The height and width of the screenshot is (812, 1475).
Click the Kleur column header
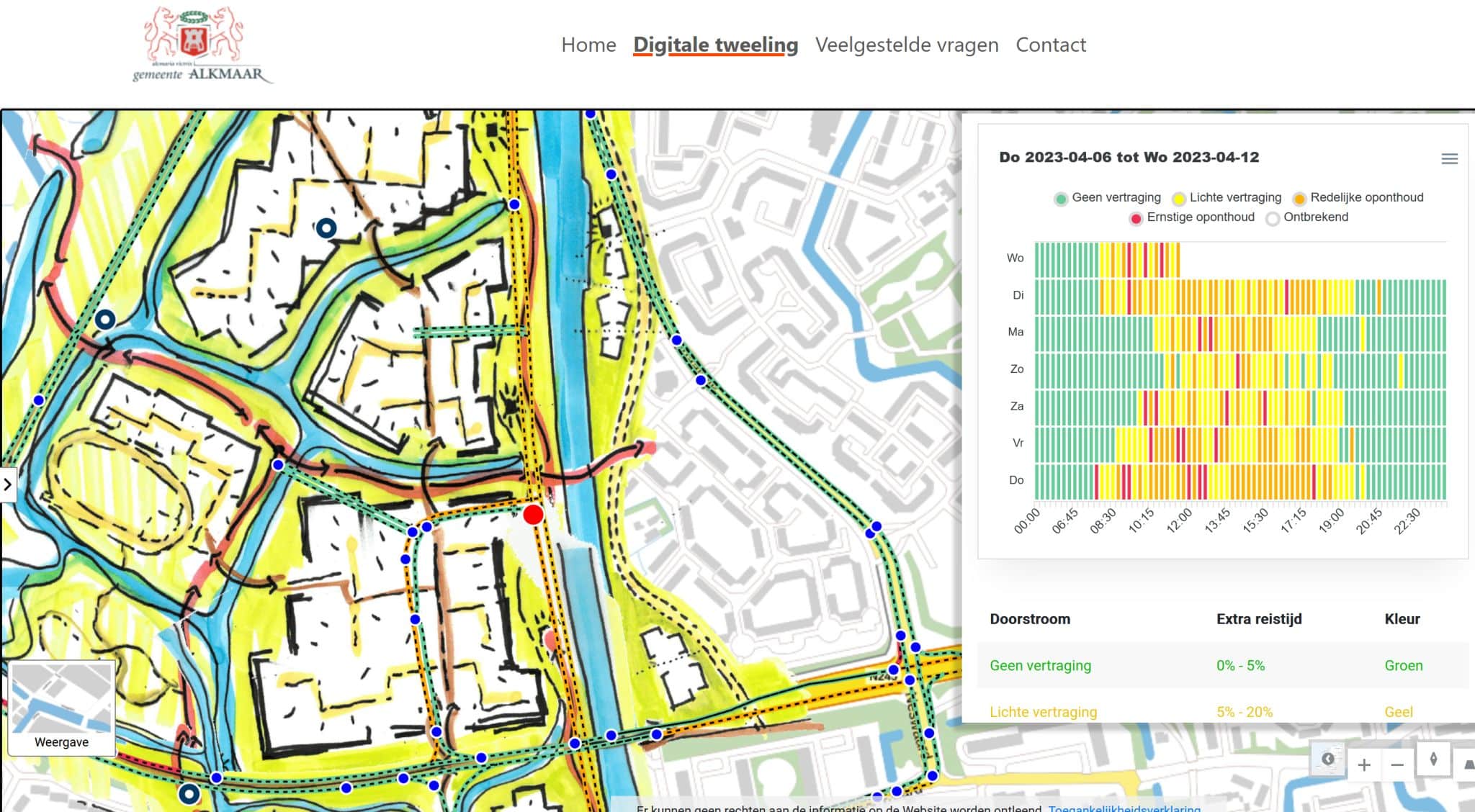(1402, 619)
